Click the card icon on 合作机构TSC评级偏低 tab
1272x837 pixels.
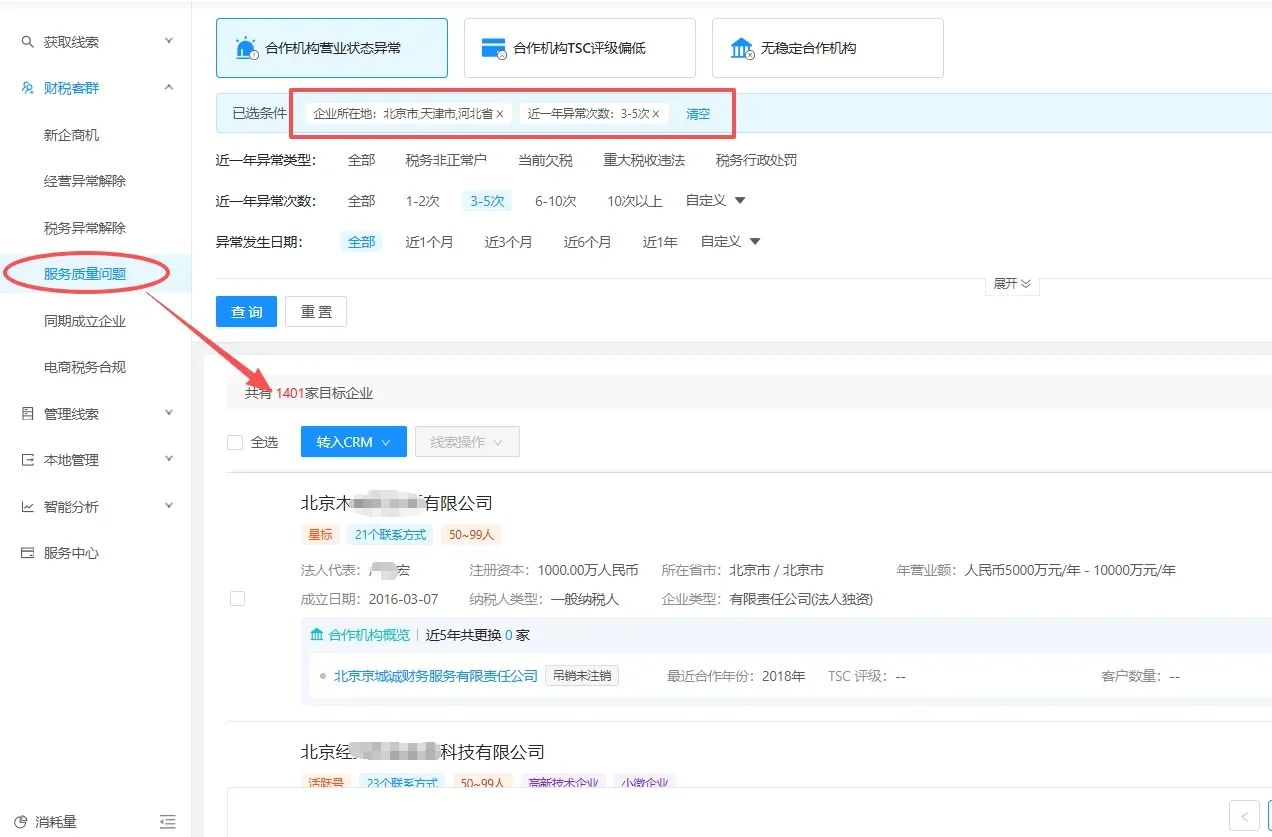click(x=494, y=48)
